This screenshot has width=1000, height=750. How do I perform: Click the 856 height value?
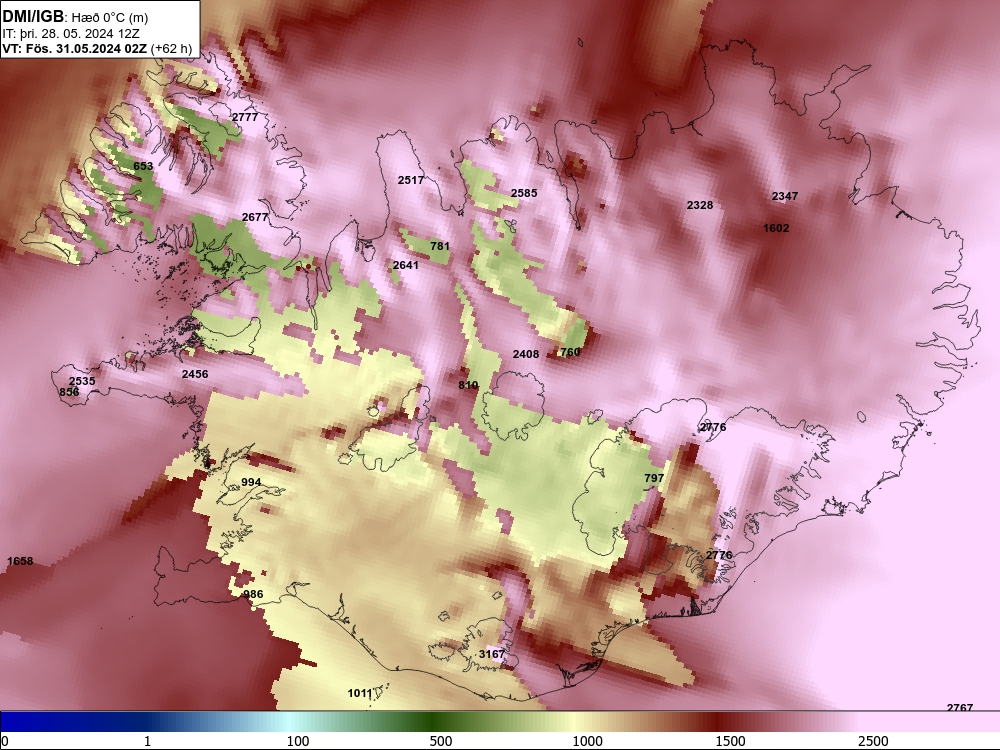tap(69, 392)
